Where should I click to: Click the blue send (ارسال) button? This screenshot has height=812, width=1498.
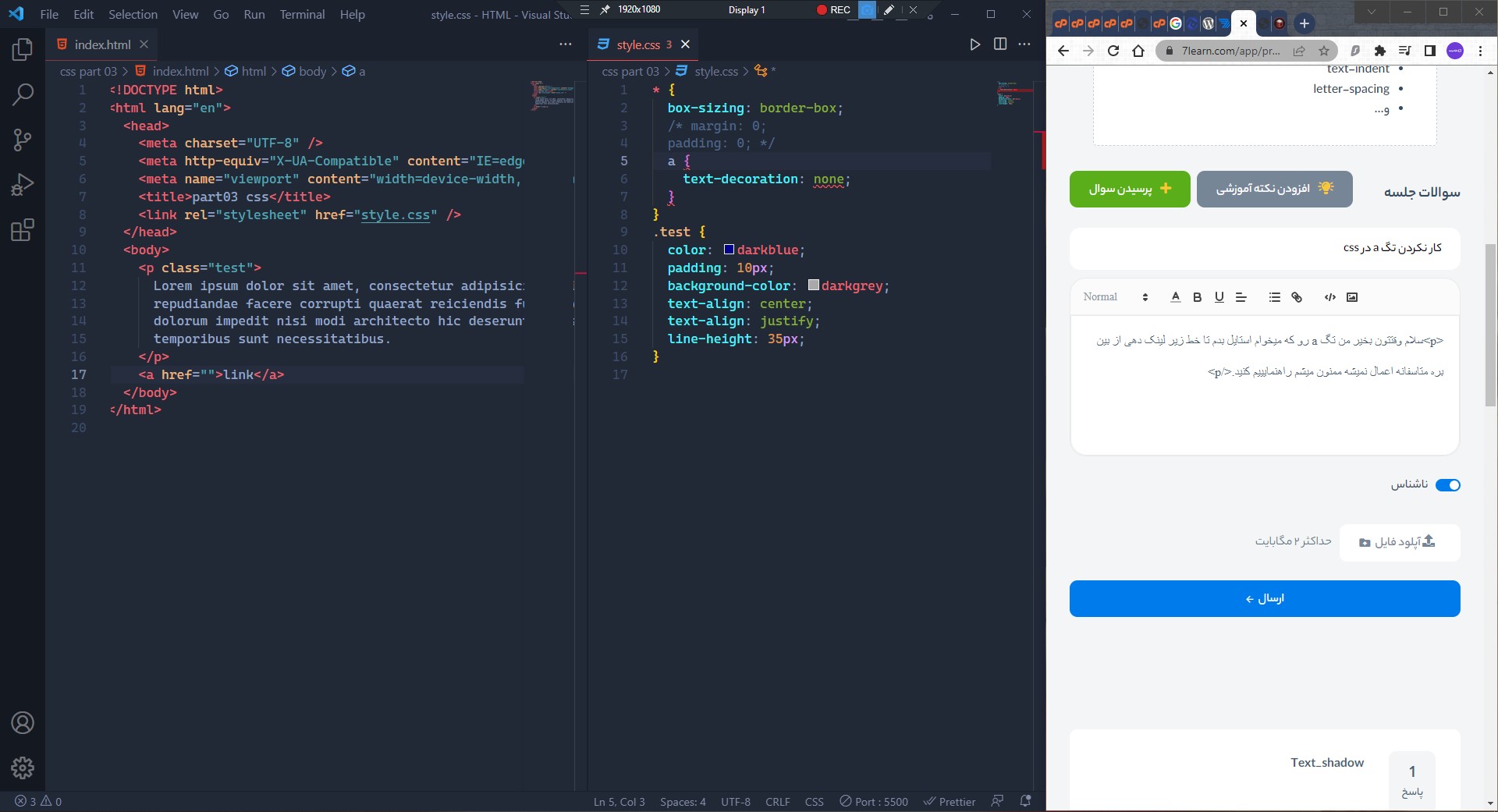(x=1265, y=598)
